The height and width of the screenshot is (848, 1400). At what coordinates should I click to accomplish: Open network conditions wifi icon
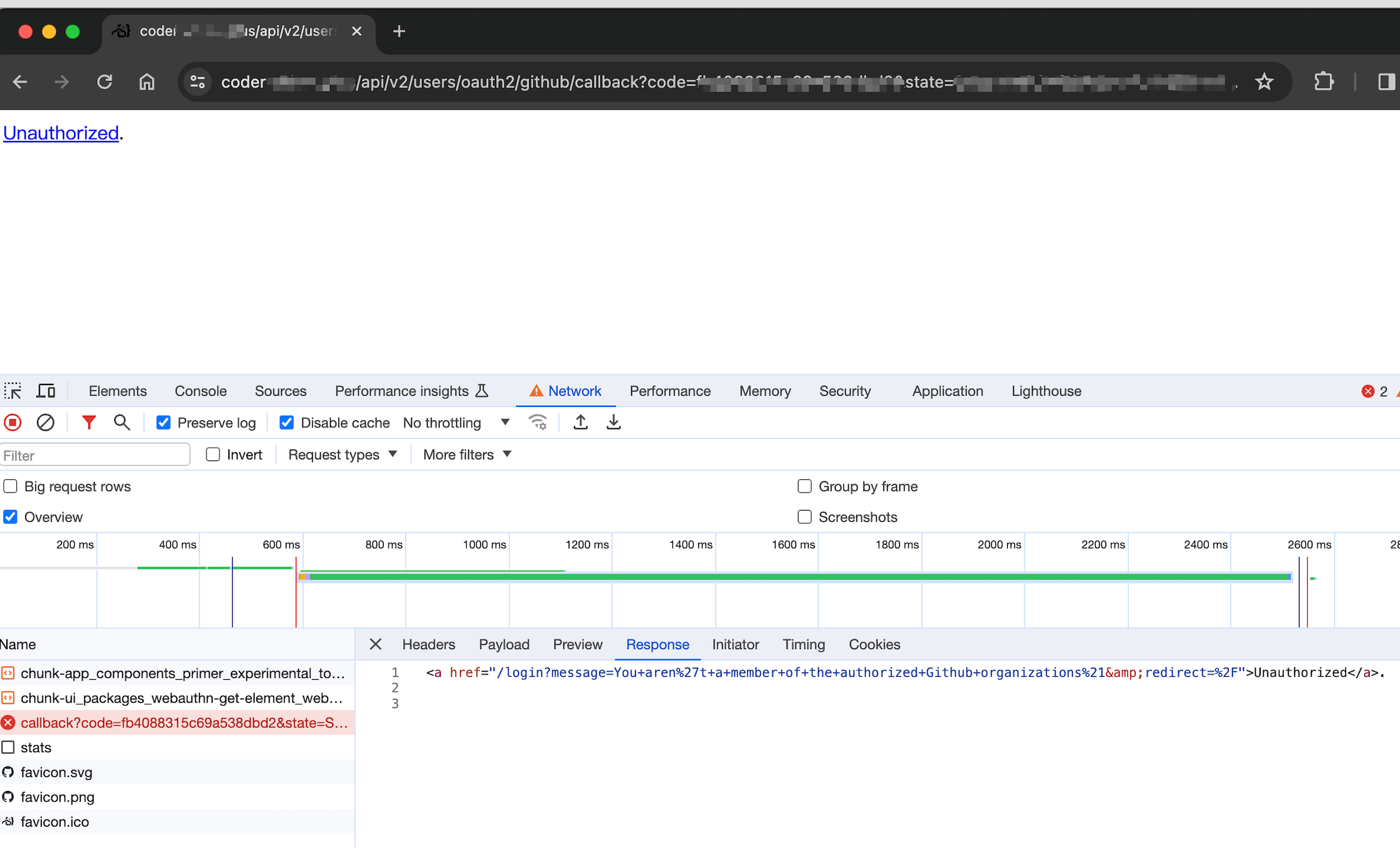[538, 423]
